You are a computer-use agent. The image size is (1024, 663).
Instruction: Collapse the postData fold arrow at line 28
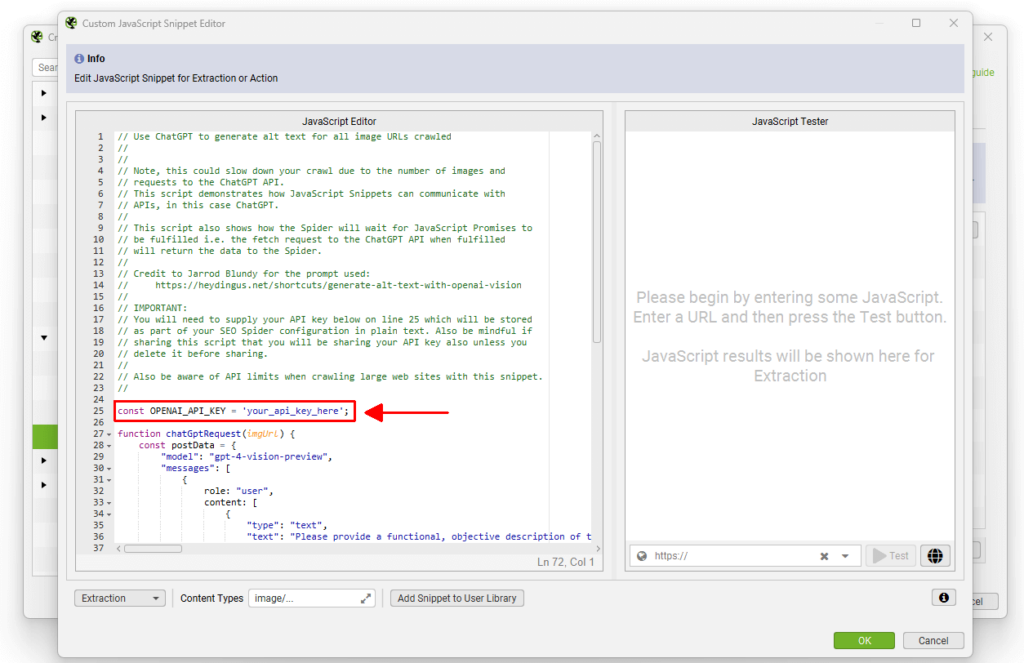pos(108,445)
